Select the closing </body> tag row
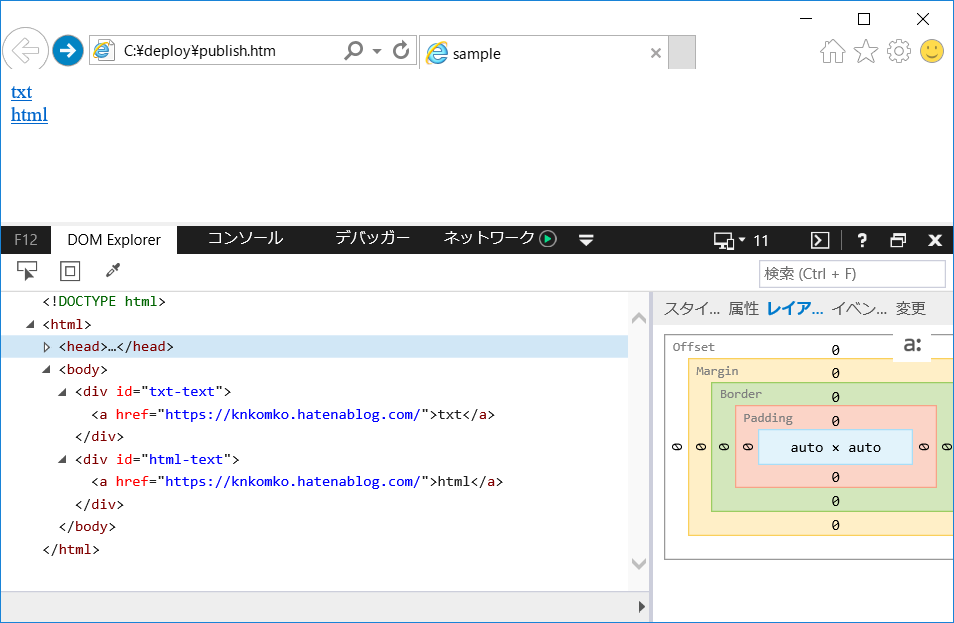 coord(87,526)
